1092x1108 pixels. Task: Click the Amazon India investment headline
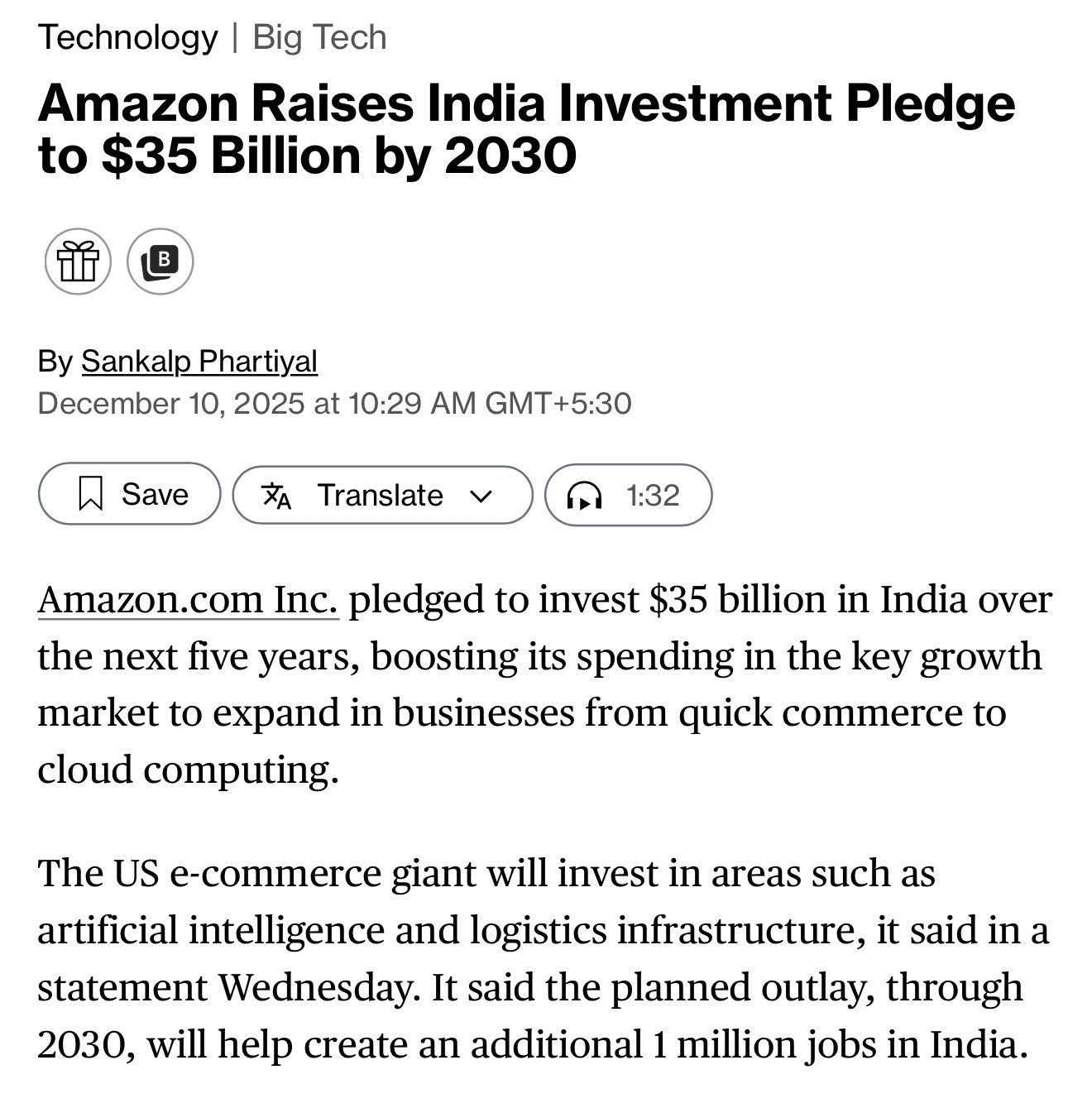526,128
